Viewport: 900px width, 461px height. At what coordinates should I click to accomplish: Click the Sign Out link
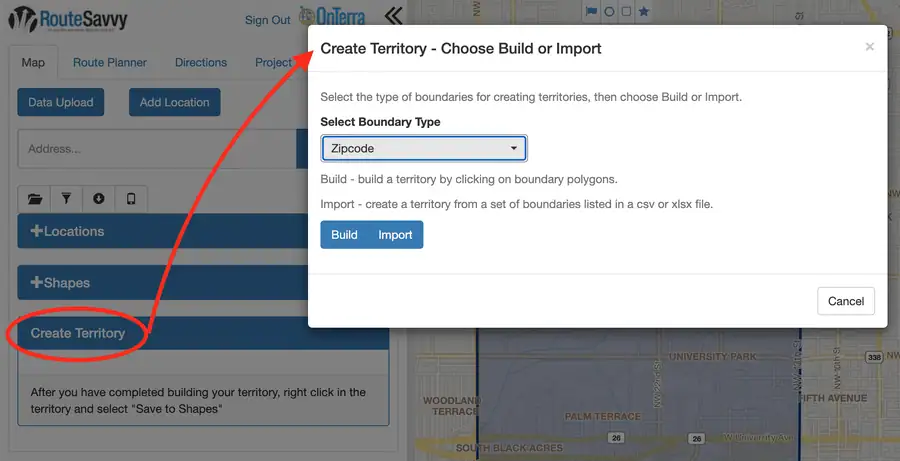[267, 20]
